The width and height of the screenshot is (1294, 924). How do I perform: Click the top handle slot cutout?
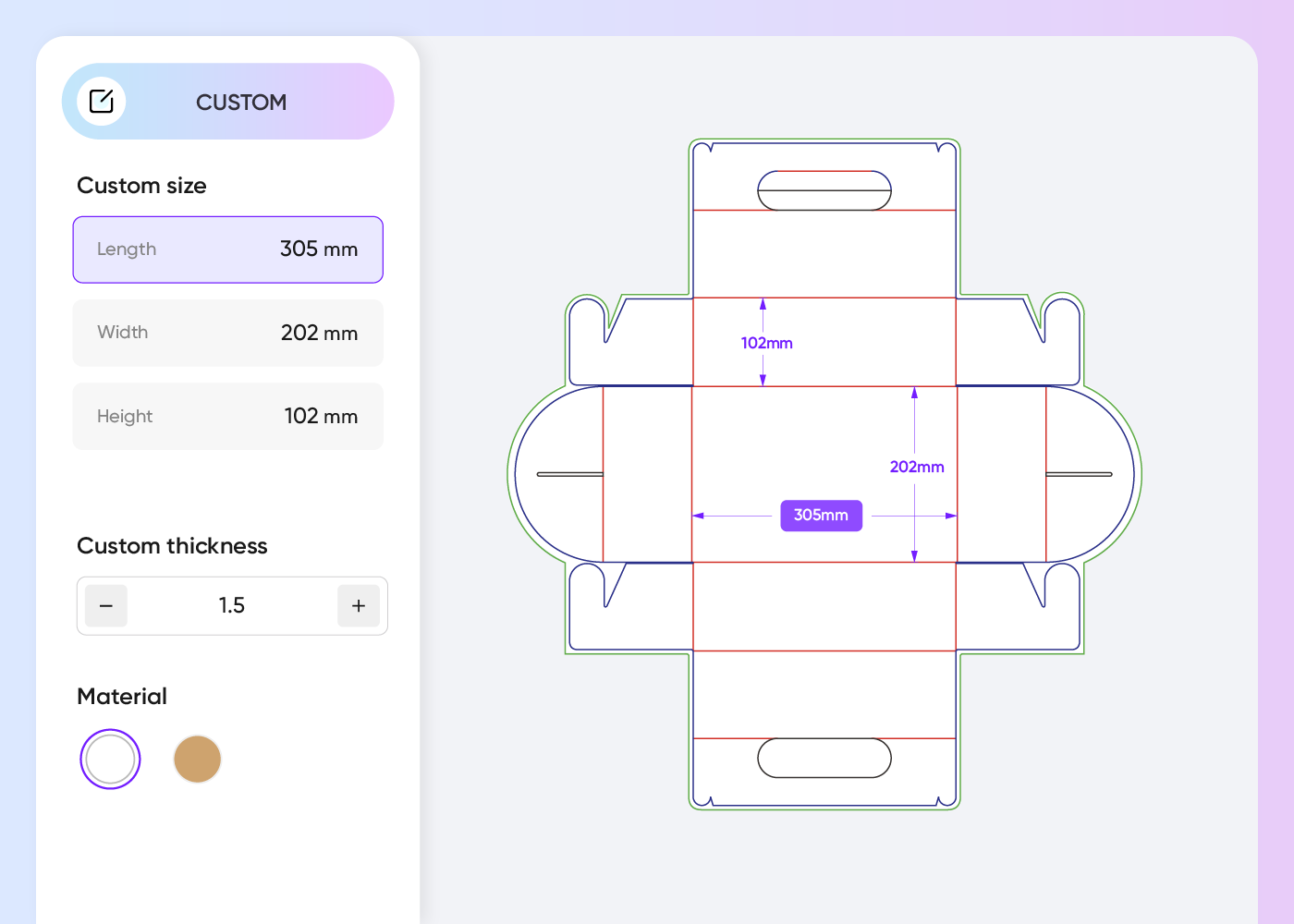point(824,190)
